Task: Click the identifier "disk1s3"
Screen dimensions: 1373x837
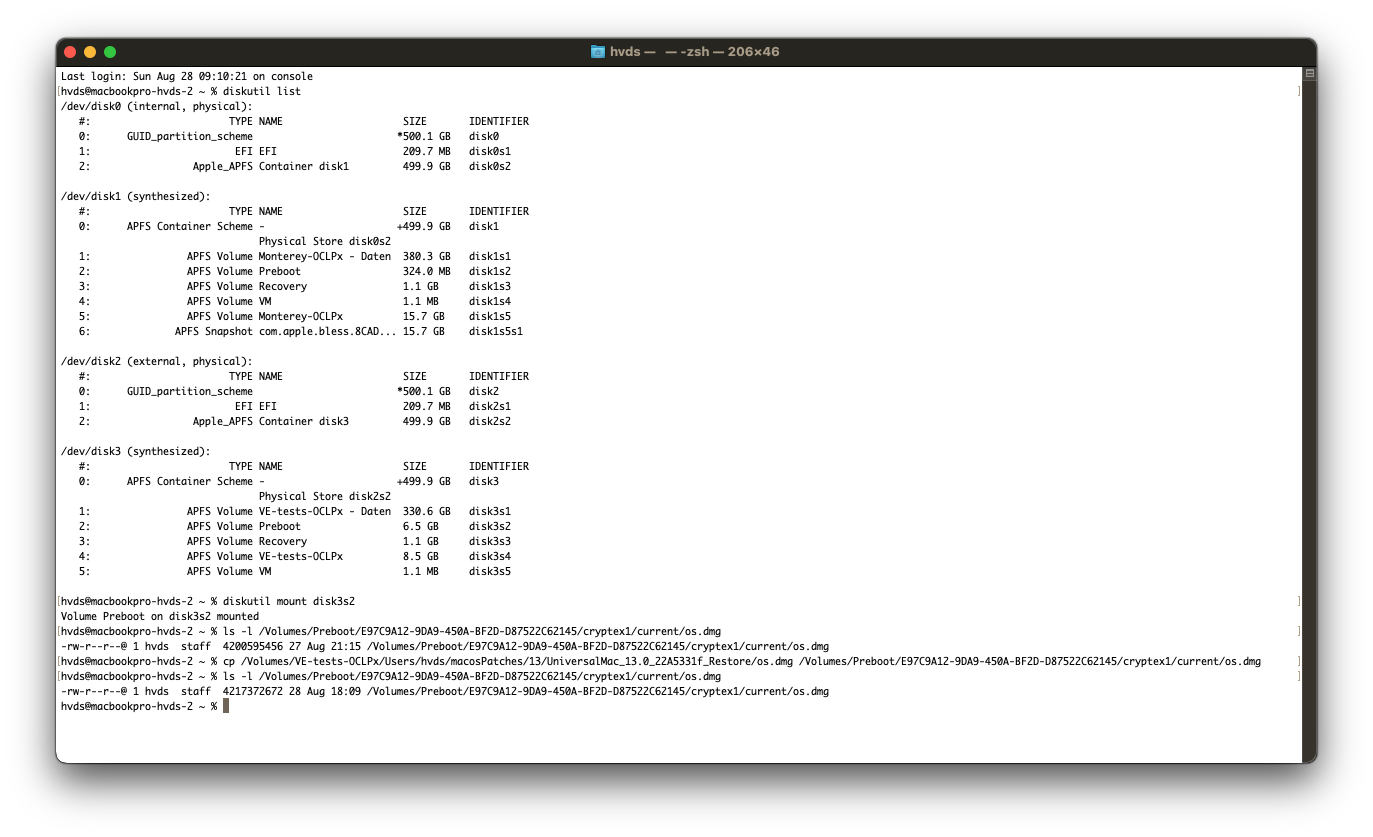Action: pyautogui.click(x=490, y=286)
